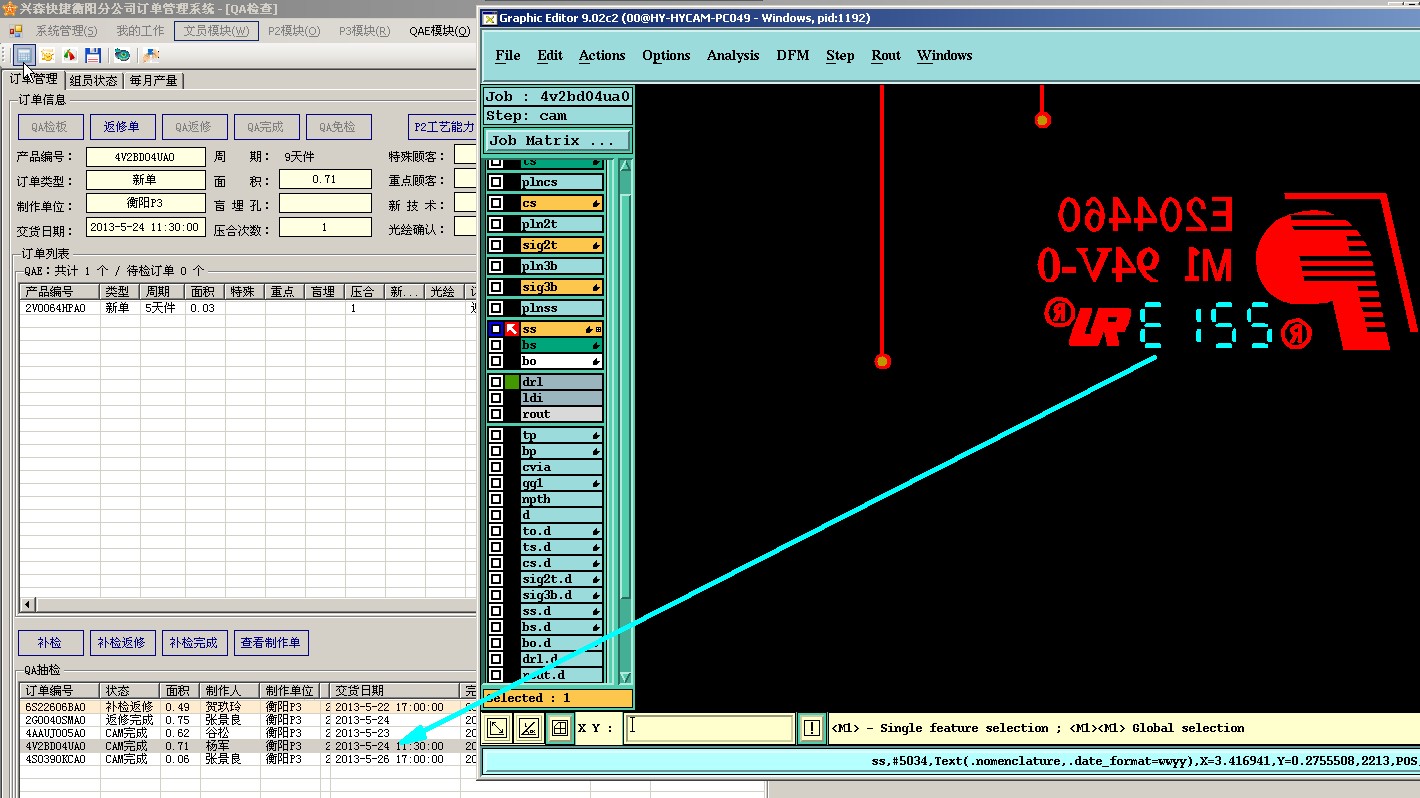Click the exclamation button next to XY field
1420x798 pixels.
pyautogui.click(x=812, y=729)
